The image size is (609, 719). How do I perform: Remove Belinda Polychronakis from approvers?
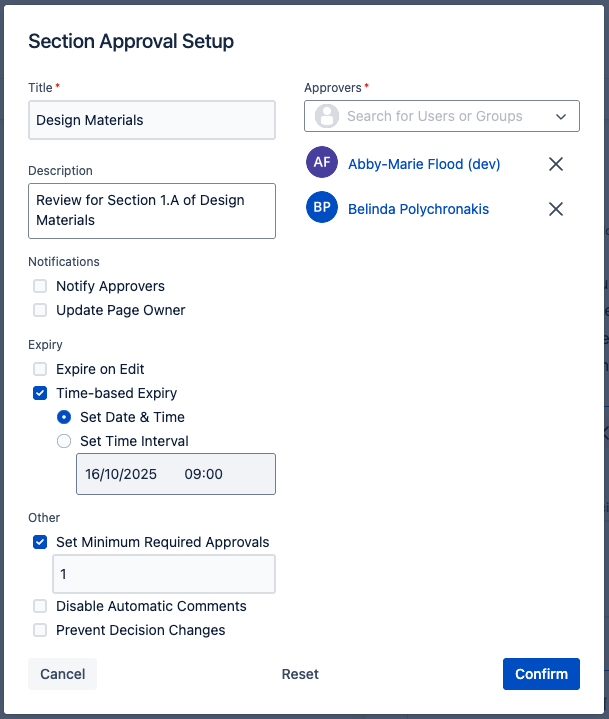[556, 209]
